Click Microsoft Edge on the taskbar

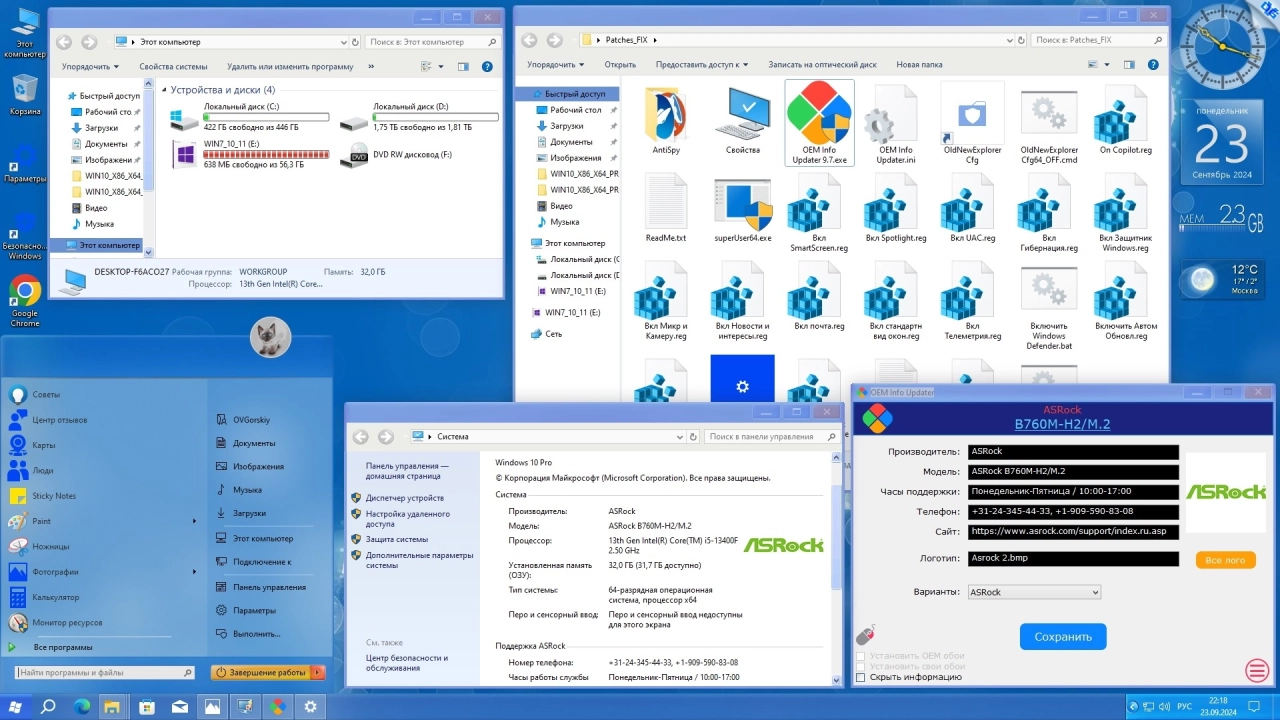tap(82, 706)
